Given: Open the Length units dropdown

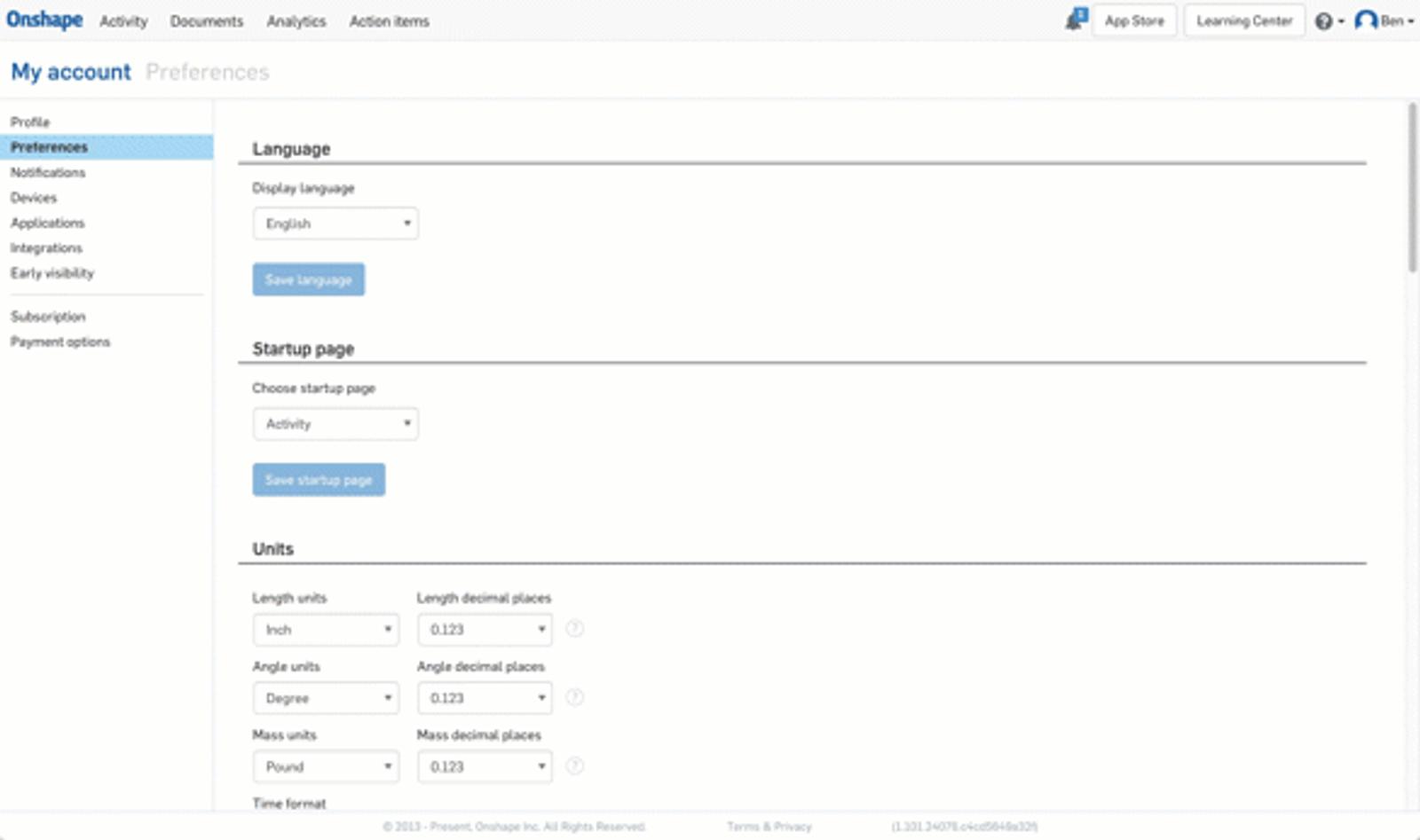Looking at the screenshot, I should [x=326, y=630].
